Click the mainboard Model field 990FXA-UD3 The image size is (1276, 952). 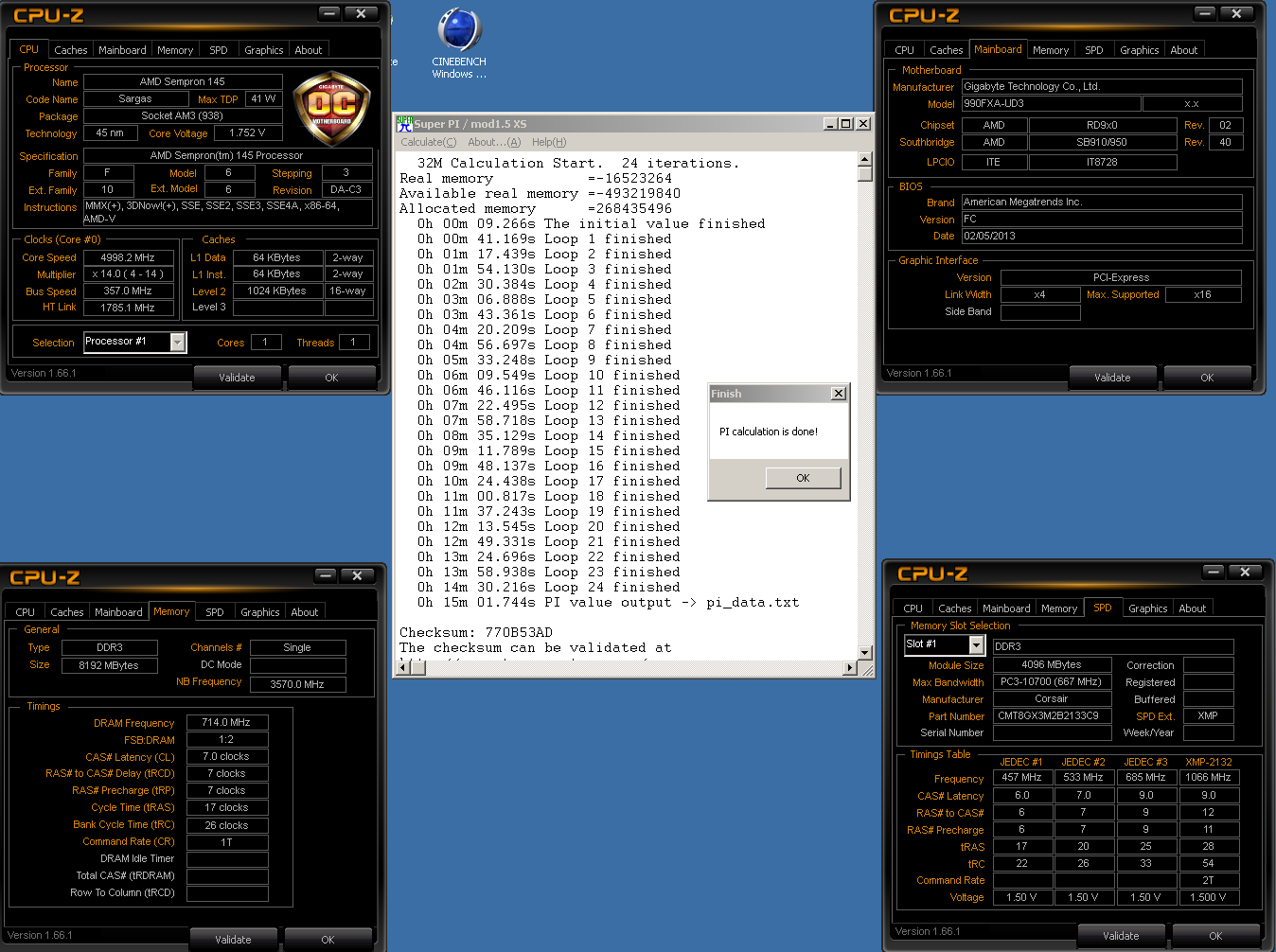tap(1051, 104)
